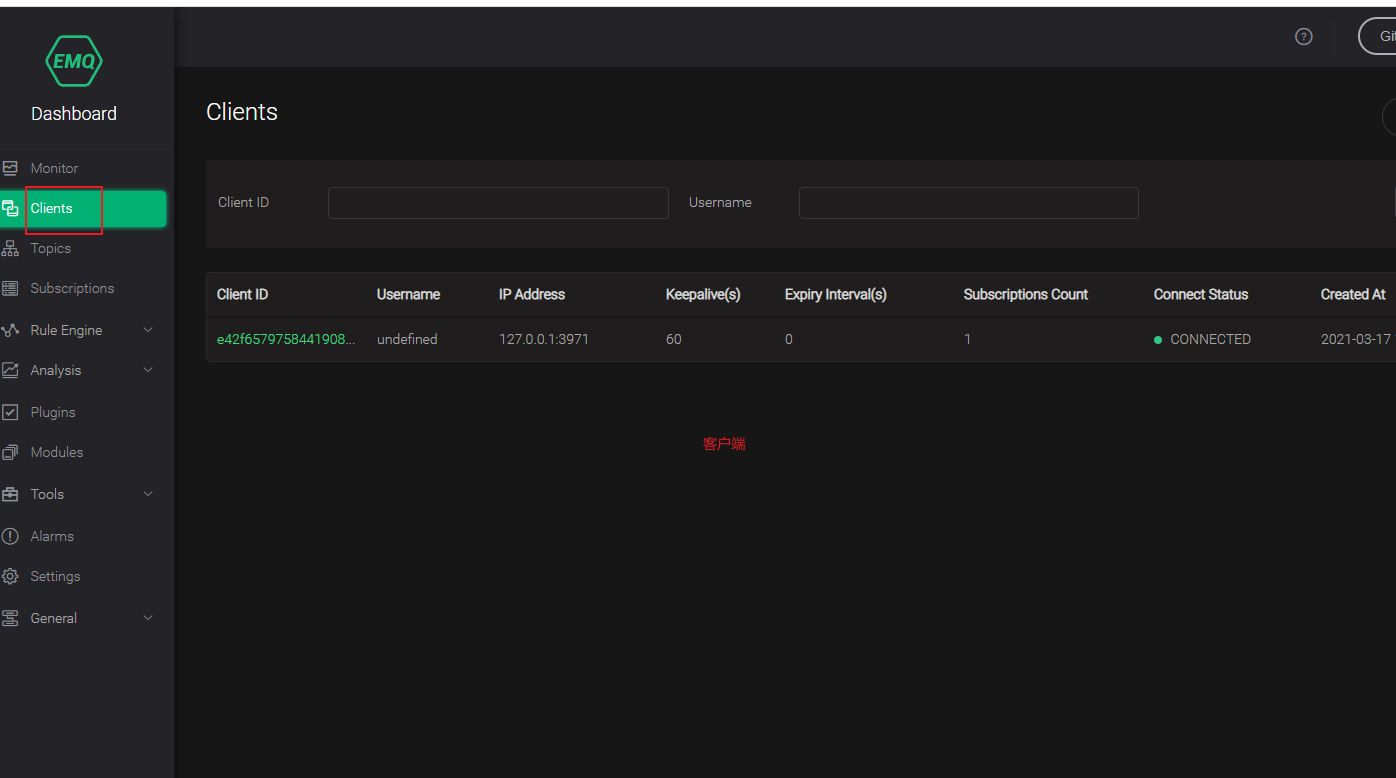Click the Topics hierarchy icon

pos(10,248)
